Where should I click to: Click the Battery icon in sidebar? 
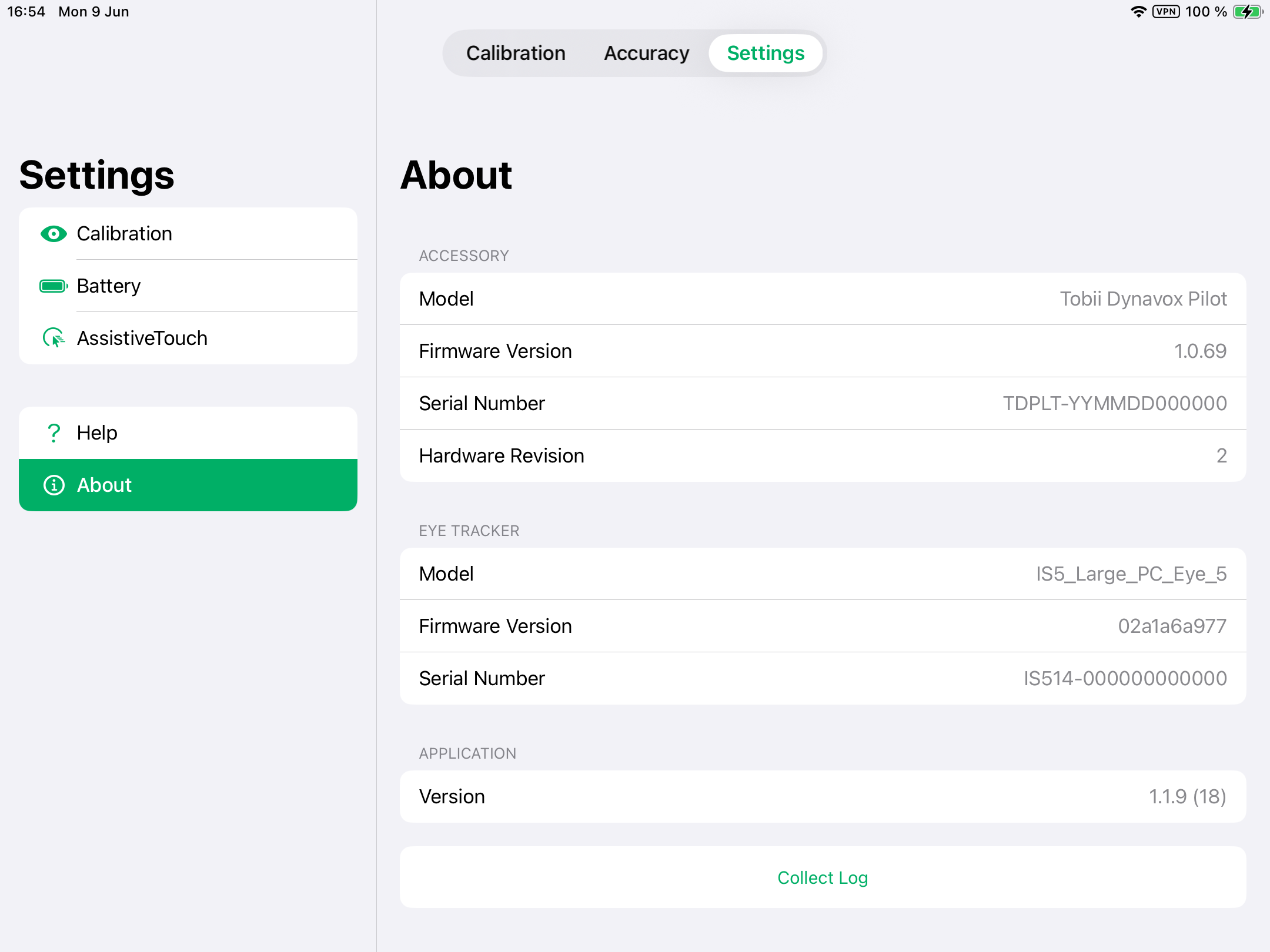pyautogui.click(x=54, y=286)
